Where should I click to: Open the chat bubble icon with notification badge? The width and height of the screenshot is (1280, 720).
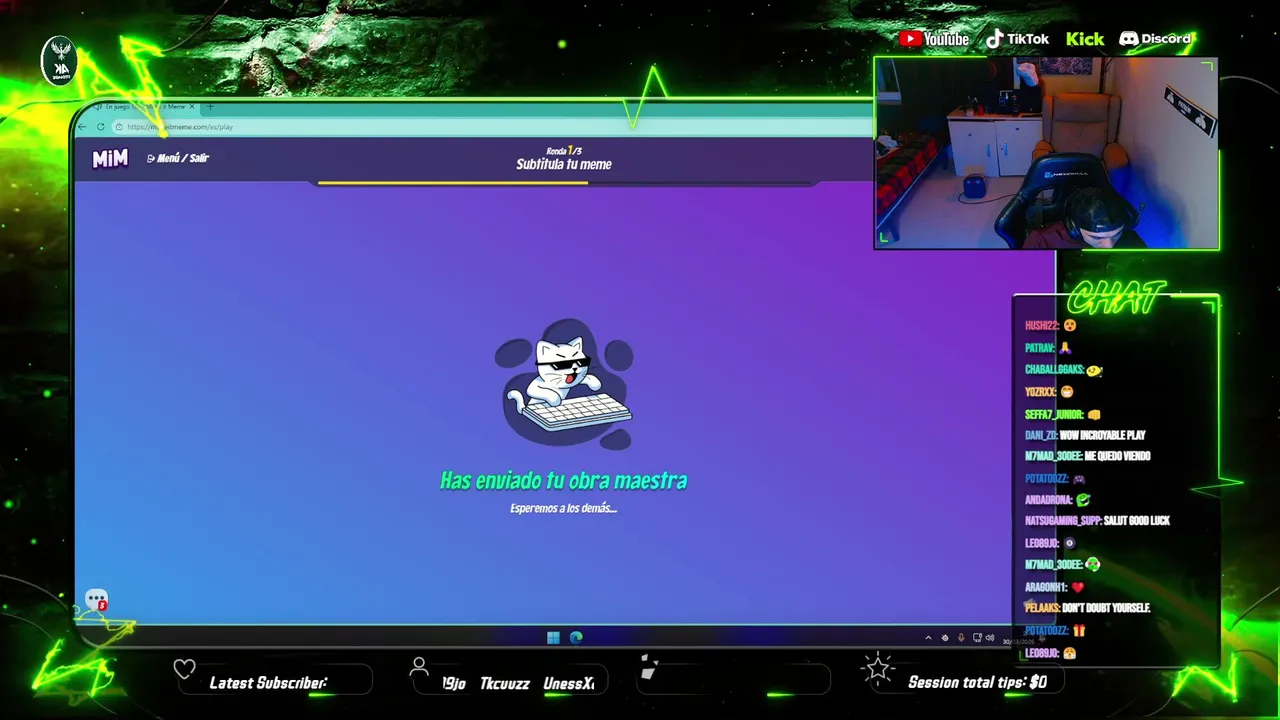point(96,600)
